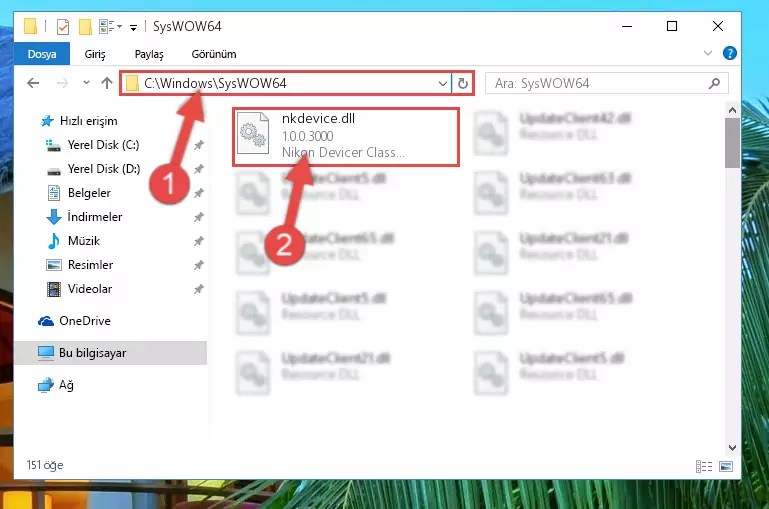Click the pin icon next to Yerel Disk (C:)
Viewport: 769px width, 509px height.
[x=199, y=145]
